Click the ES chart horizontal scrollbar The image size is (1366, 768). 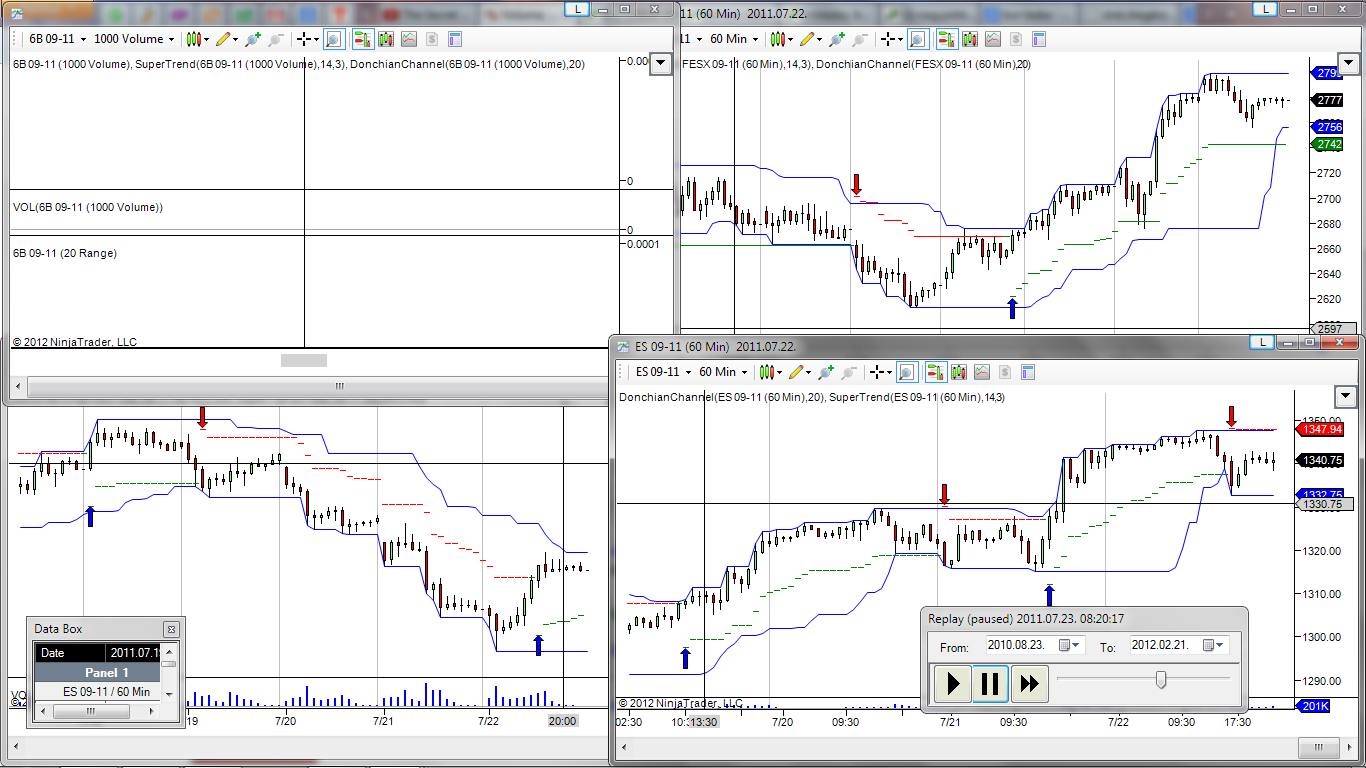[1317, 747]
